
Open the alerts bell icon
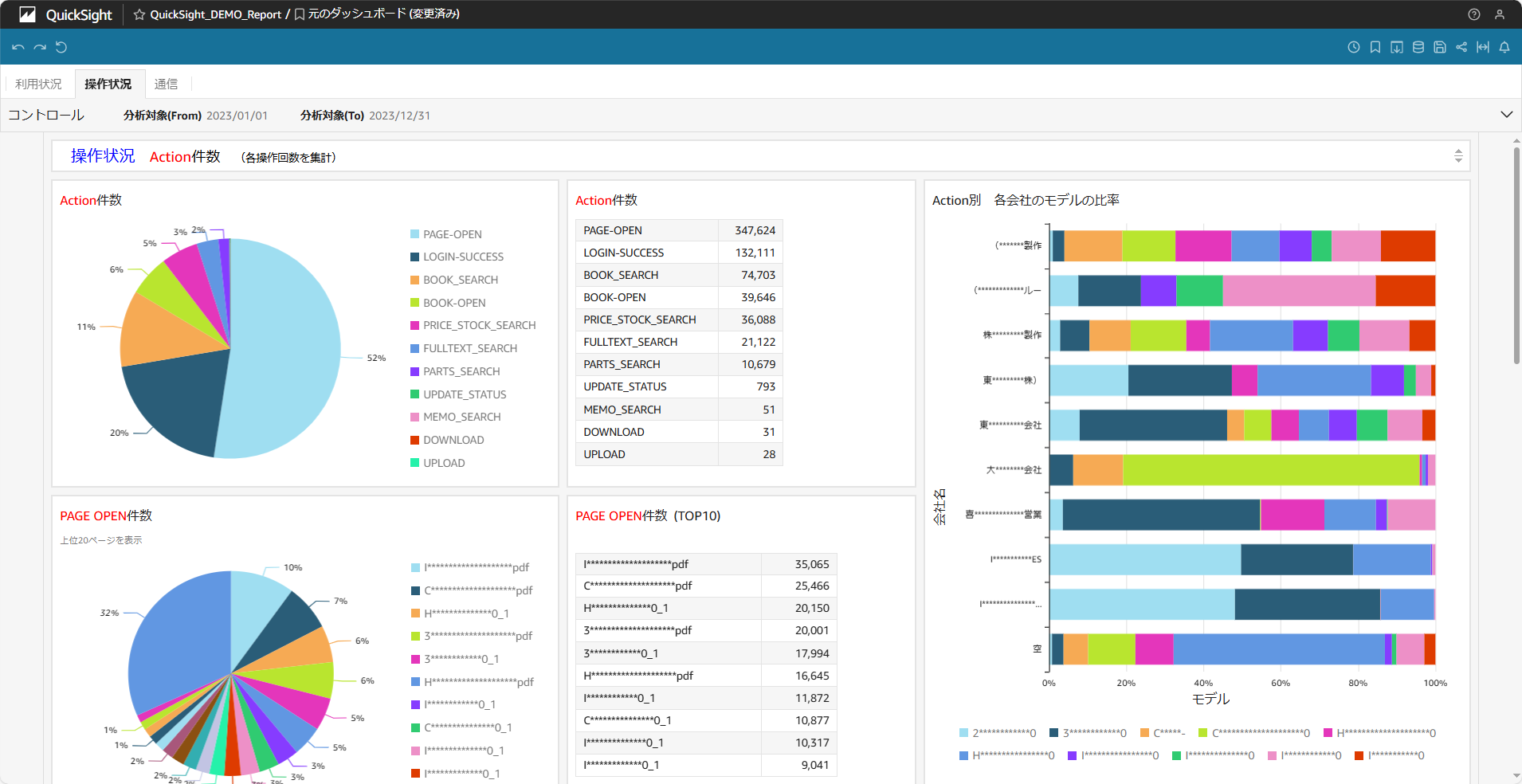pyautogui.click(x=1504, y=47)
